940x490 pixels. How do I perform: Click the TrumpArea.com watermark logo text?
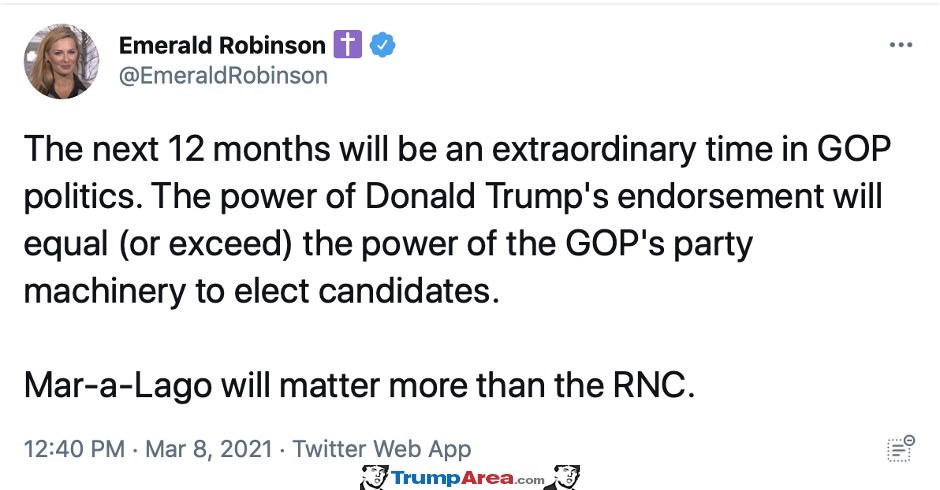pyautogui.click(x=468, y=478)
